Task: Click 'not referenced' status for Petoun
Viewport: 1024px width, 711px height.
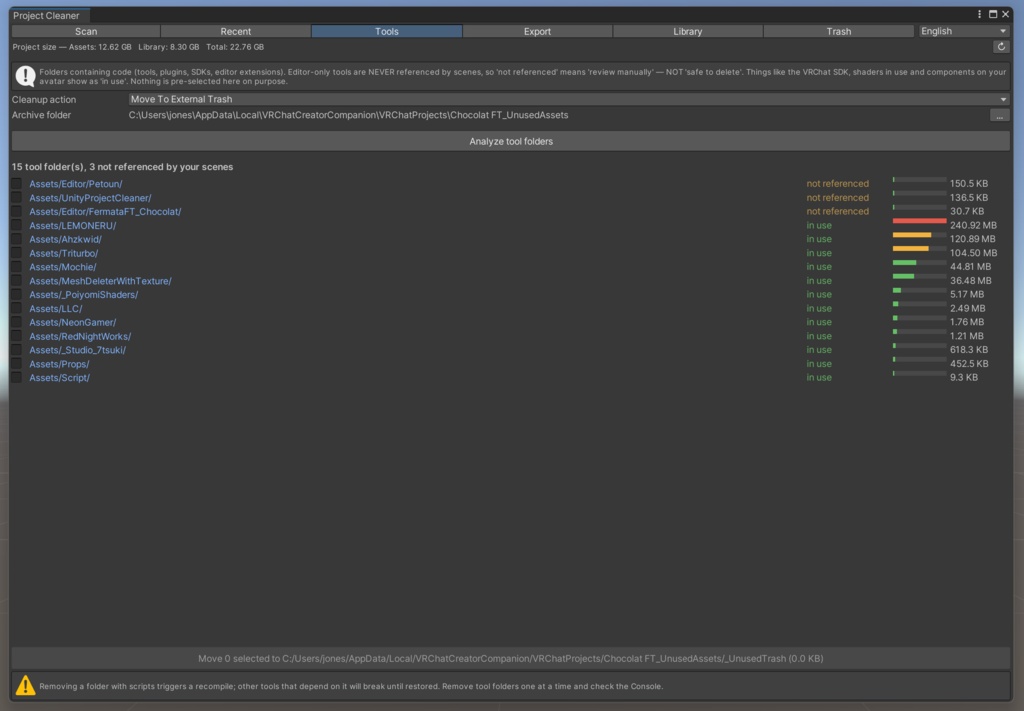Action: (x=837, y=184)
